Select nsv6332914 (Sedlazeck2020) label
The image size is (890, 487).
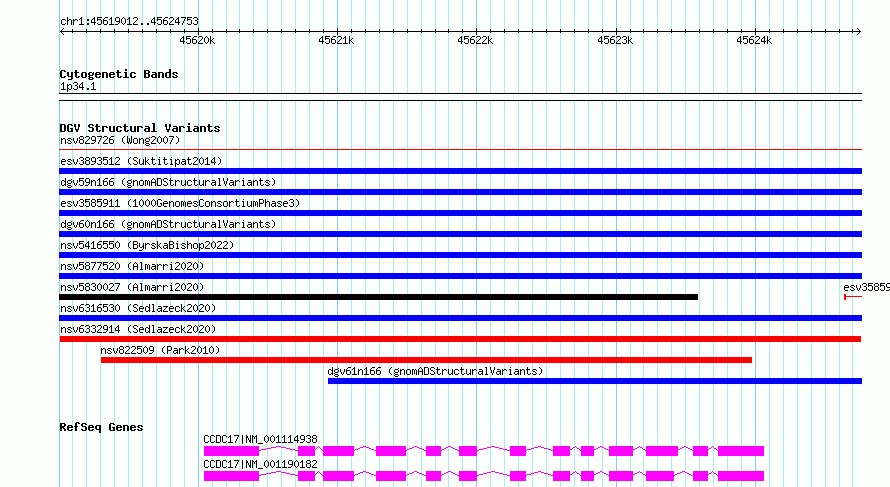click(138, 329)
